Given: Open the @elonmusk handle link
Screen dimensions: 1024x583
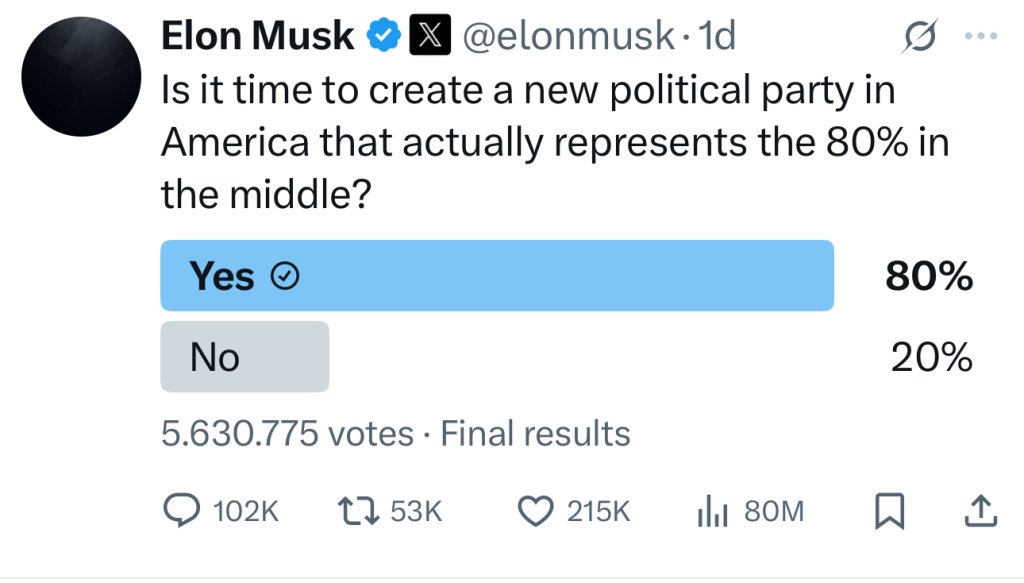Looking at the screenshot, I should 568,35.
